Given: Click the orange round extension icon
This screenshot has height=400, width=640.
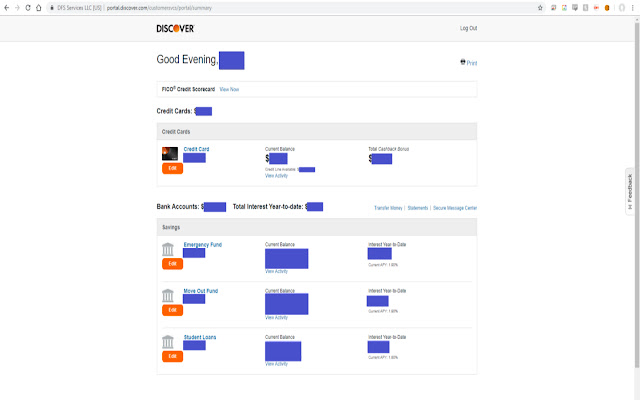Looking at the screenshot, I should click(x=607, y=8).
